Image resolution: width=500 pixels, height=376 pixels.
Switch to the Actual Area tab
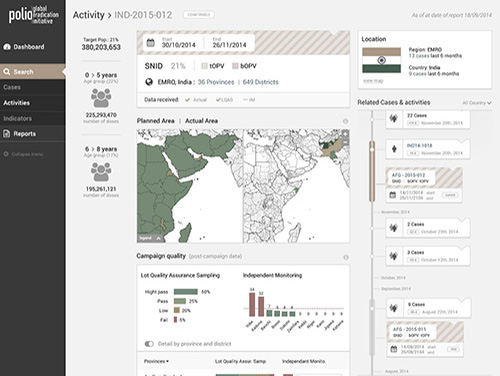tap(201, 121)
